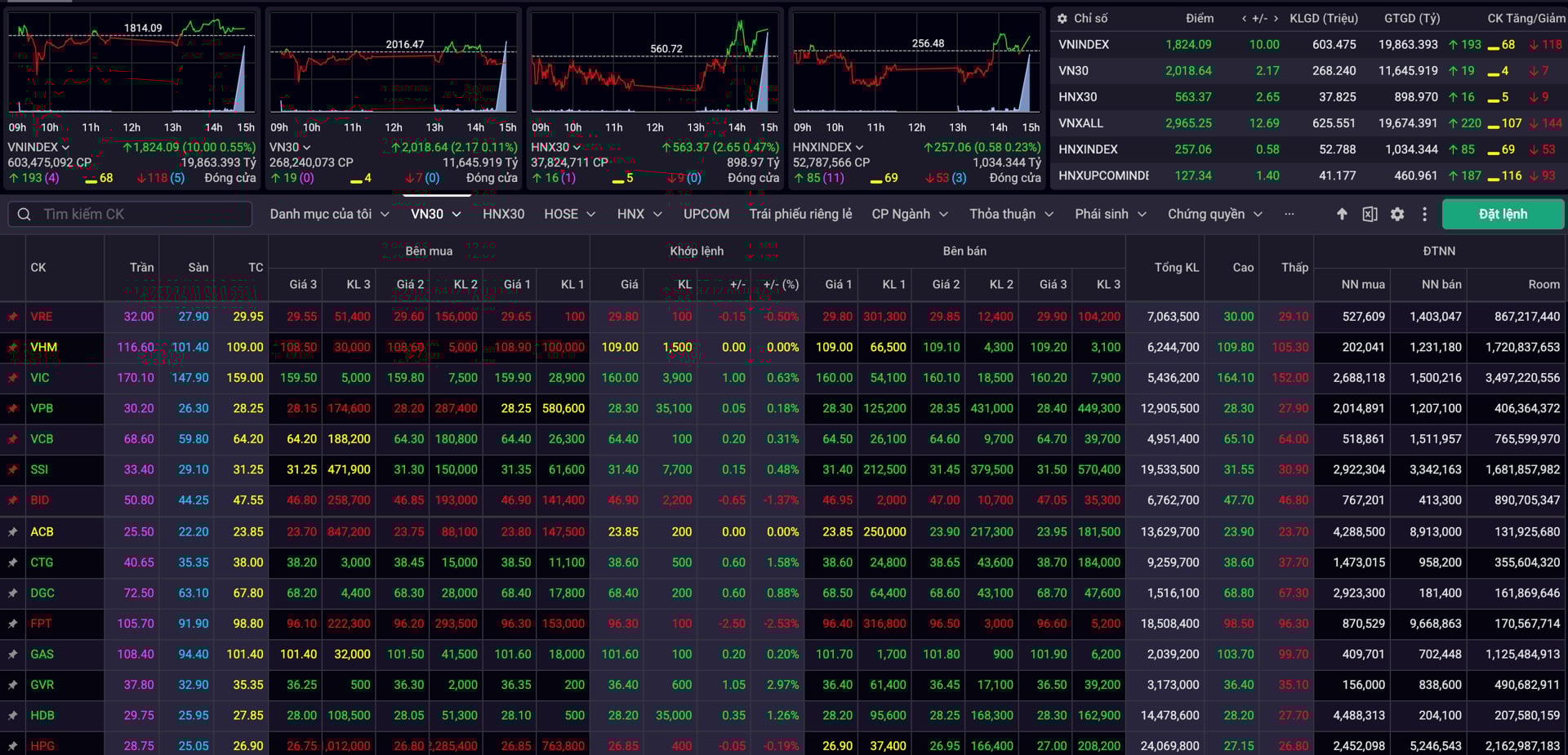Toggle the pin on VRE row
Screen dimensions: 1568x755
13,317
